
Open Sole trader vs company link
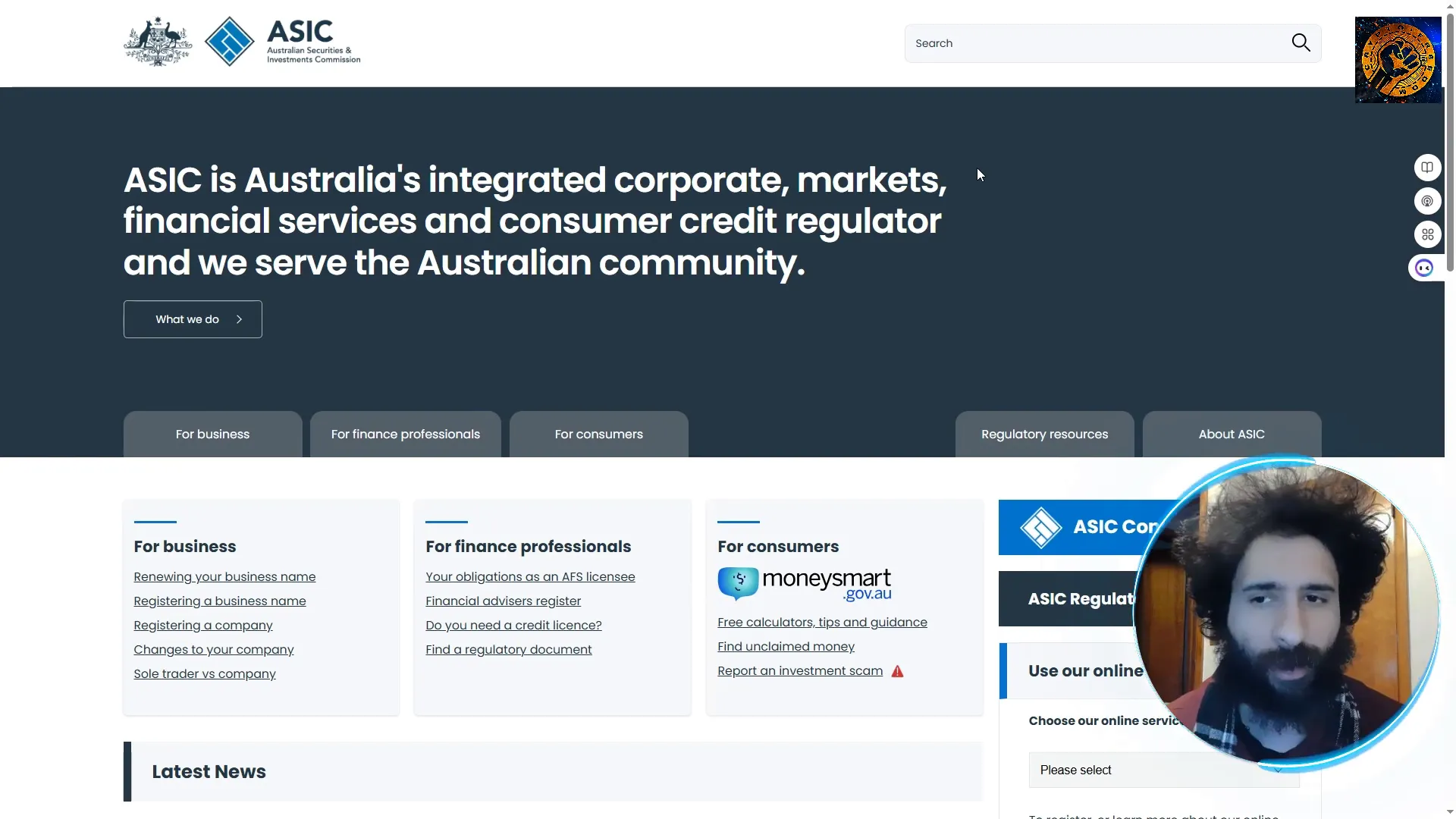[205, 673]
